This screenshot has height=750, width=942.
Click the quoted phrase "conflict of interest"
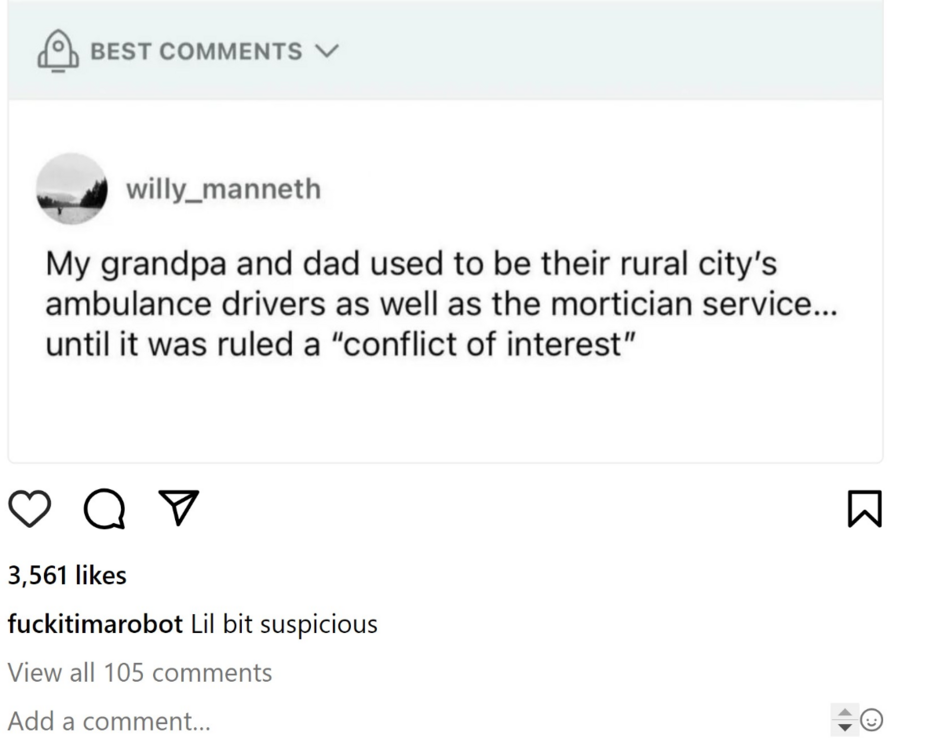491,346
